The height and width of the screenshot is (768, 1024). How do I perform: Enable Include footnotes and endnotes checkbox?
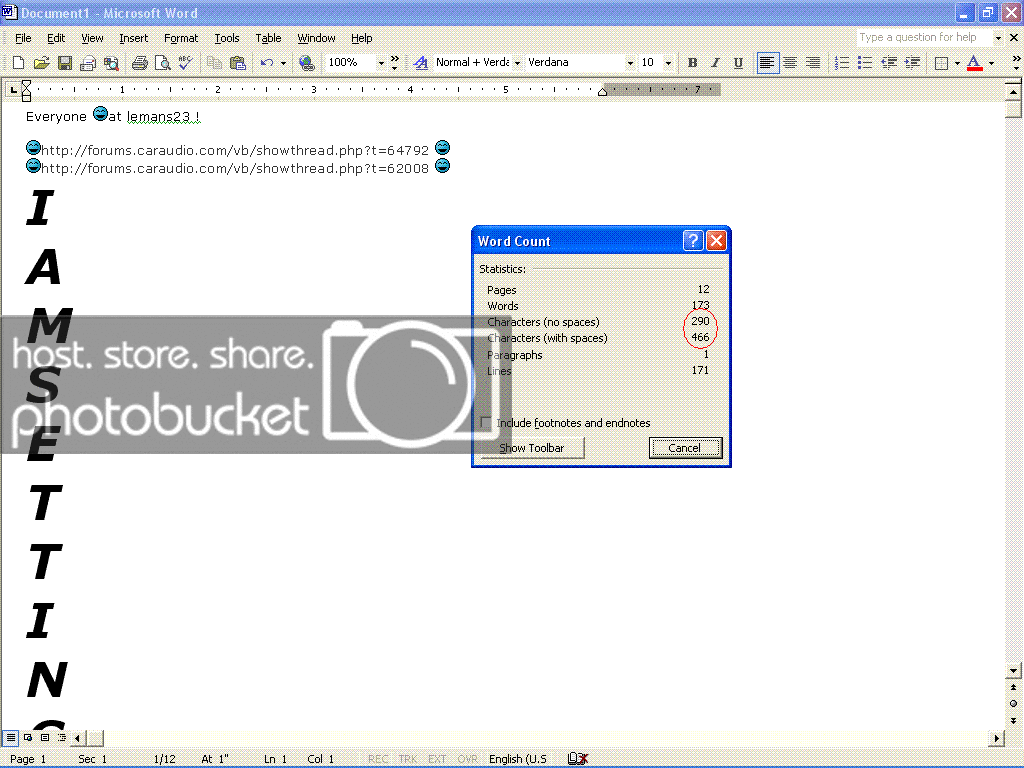[x=486, y=423]
